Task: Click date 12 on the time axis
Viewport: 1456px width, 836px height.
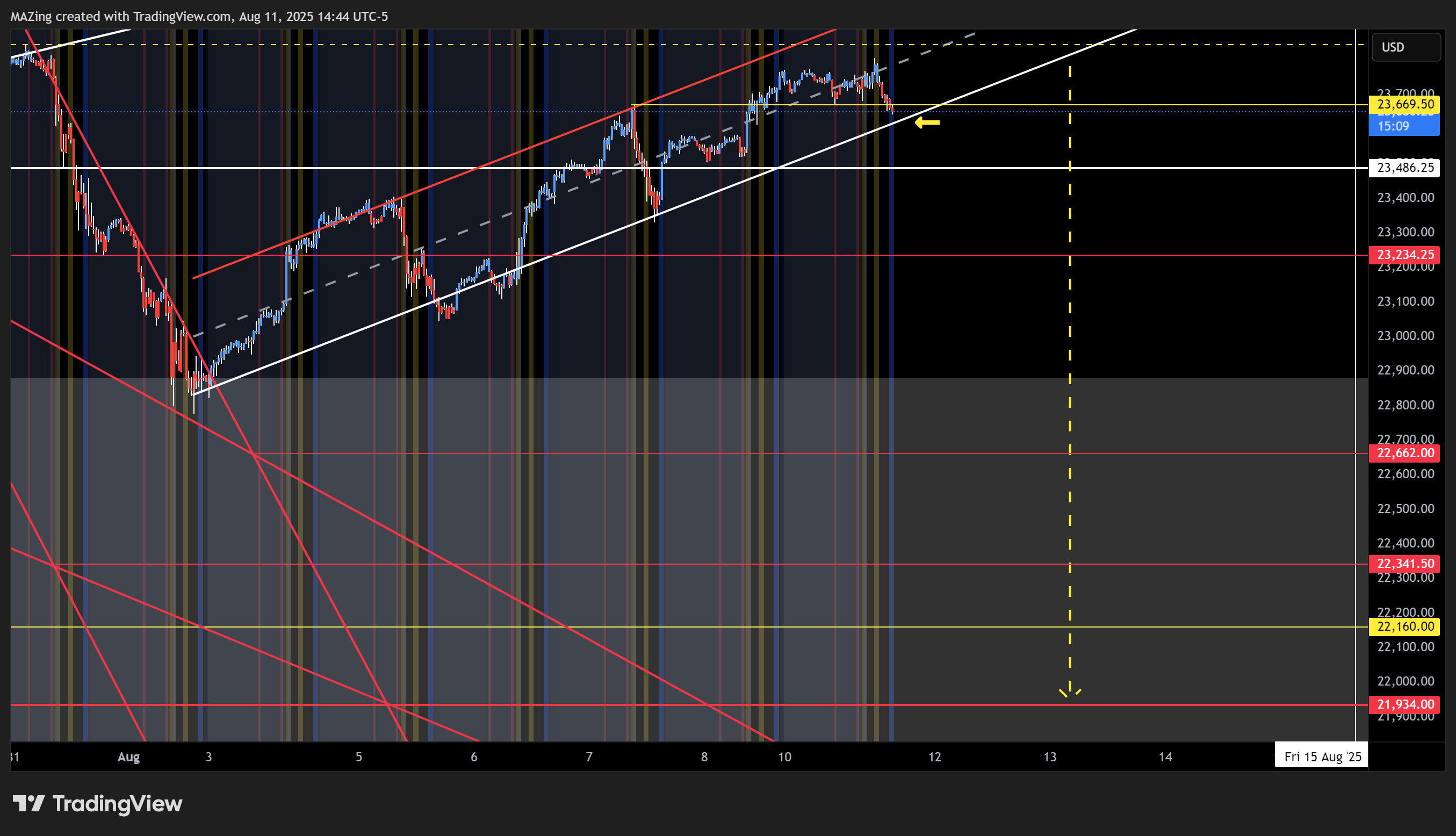Action: tap(935, 758)
